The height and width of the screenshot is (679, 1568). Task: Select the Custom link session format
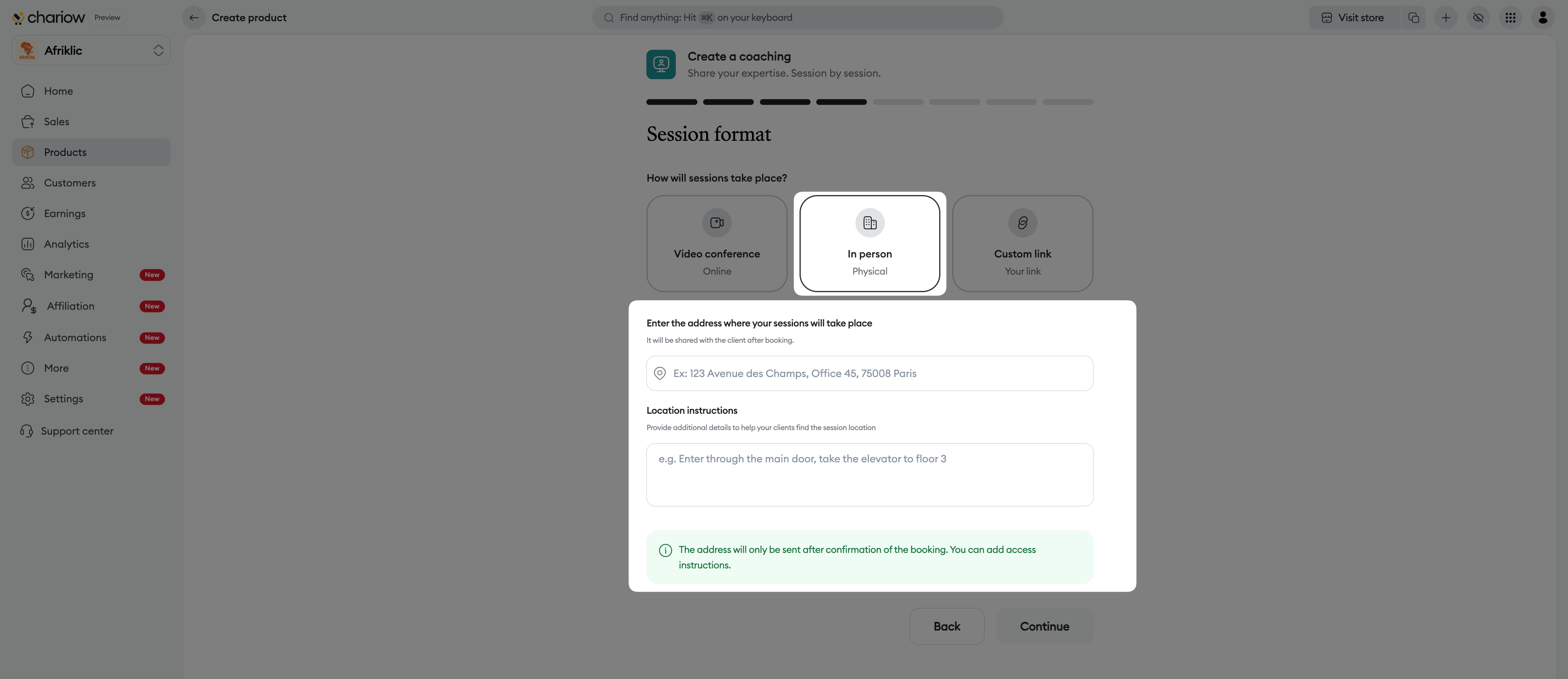(1022, 243)
